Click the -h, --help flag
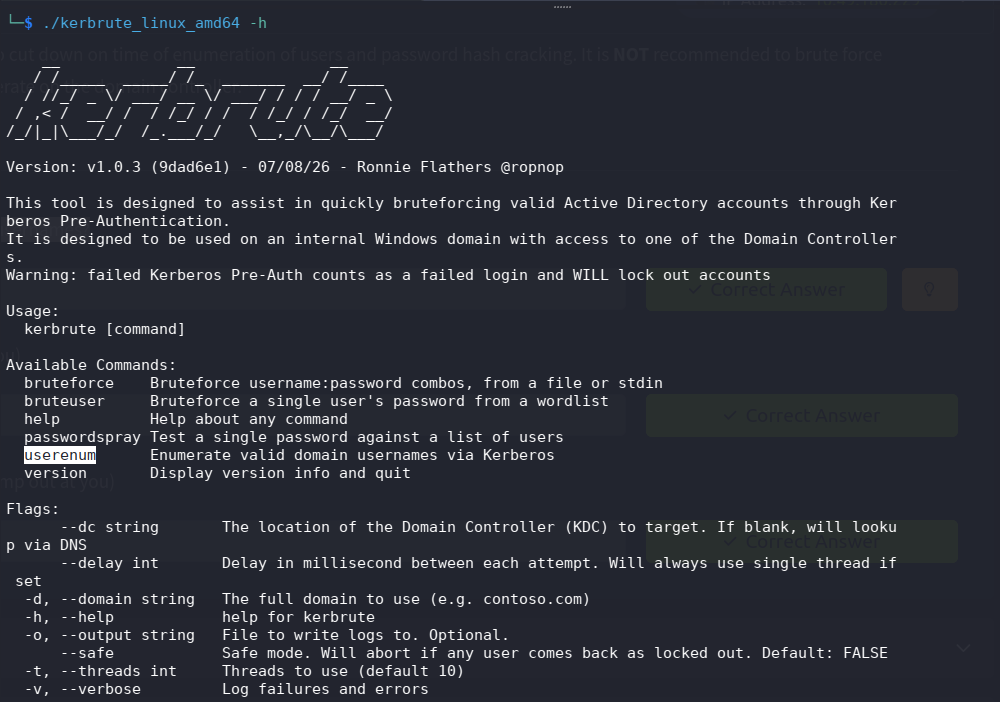Image resolution: width=1000 pixels, height=702 pixels. coord(69,617)
